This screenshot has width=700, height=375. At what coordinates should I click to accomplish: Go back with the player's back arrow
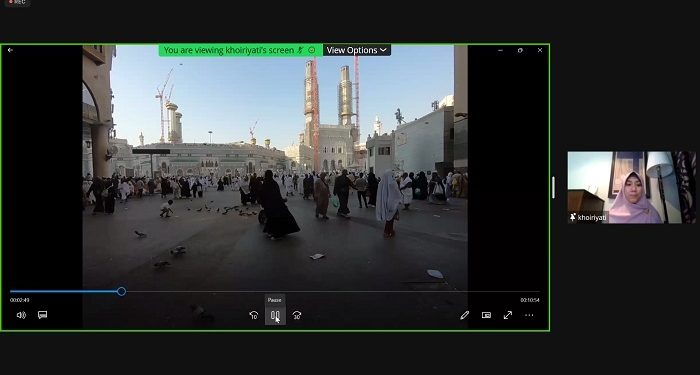(x=10, y=50)
